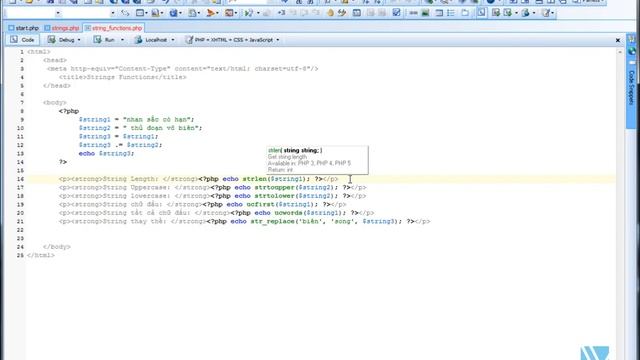Click the chain link icon beside the combo boxes
This screenshot has width=640, height=360.
pyautogui.click(x=125, y=13)
